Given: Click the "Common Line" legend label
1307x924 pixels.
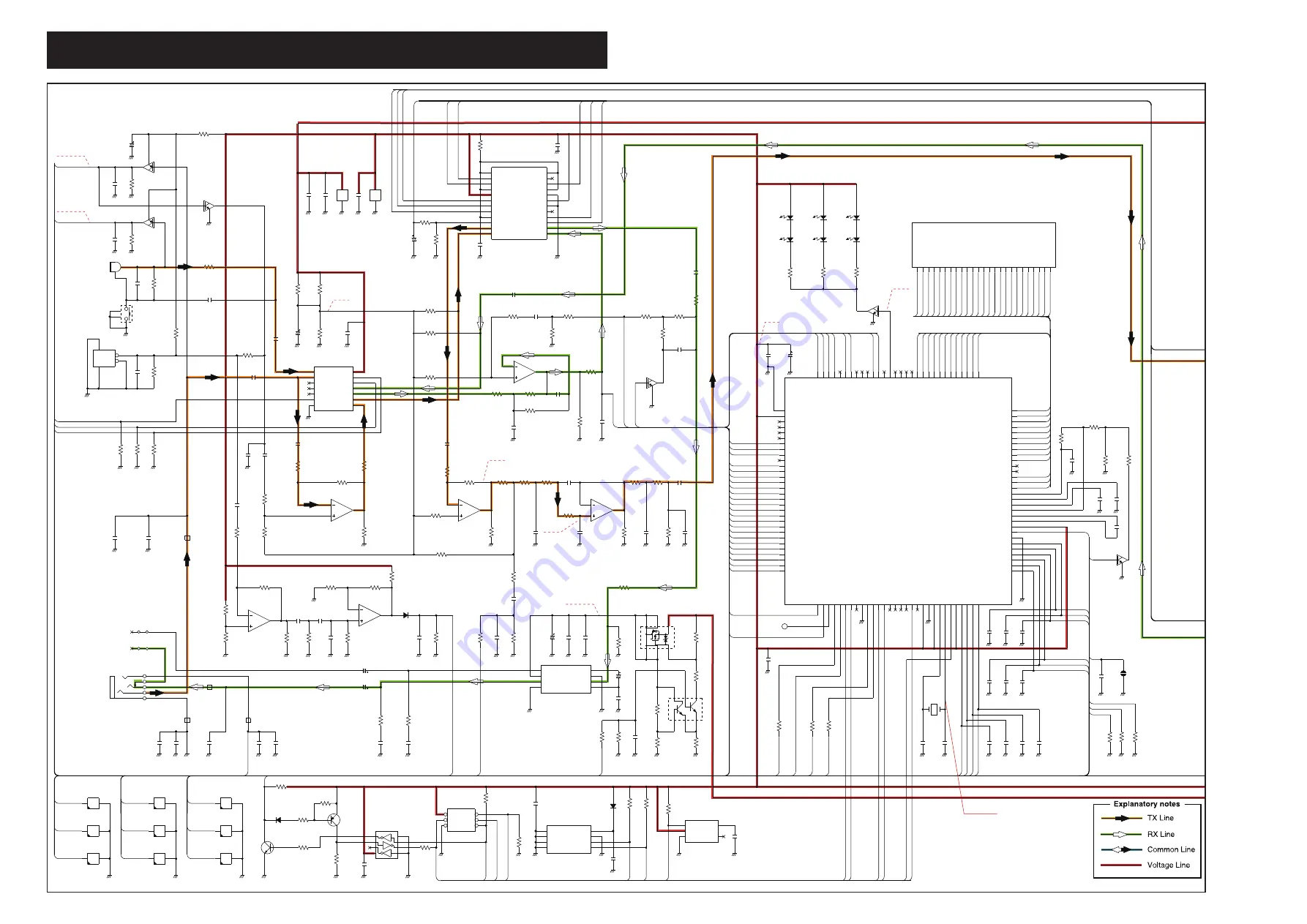Looking at the screenshot, I should click(1171, 849).
